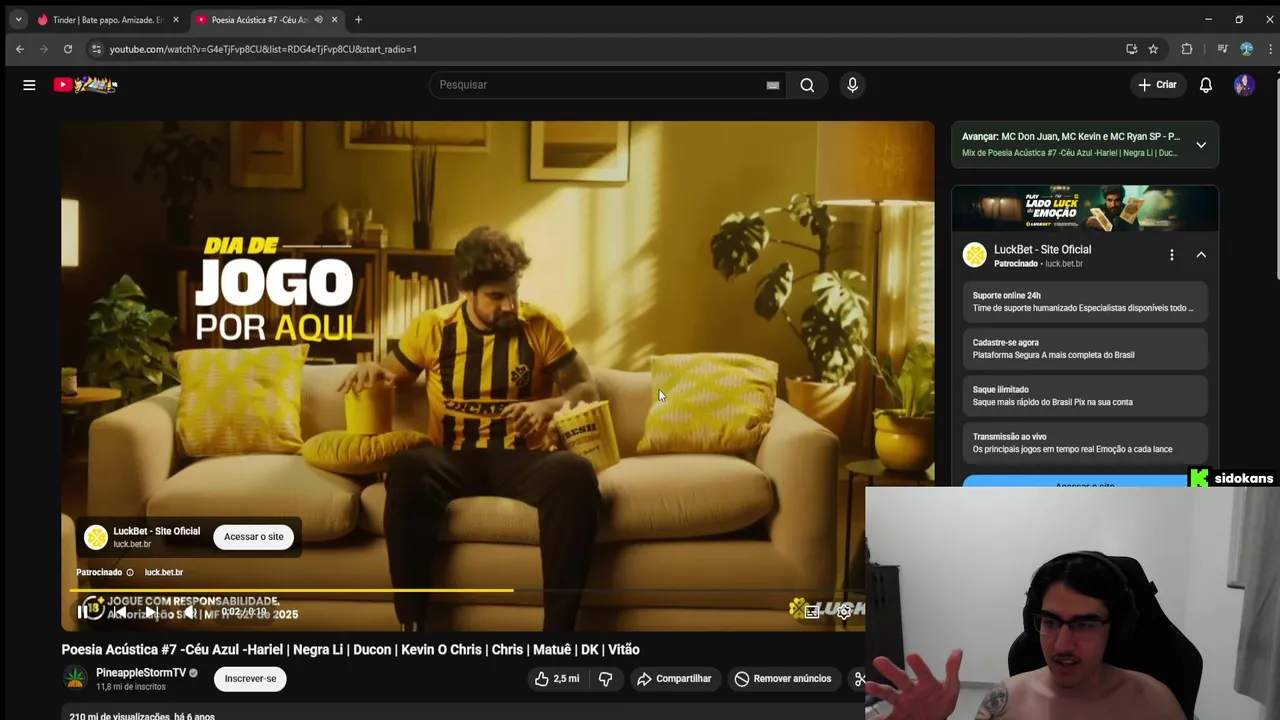The width and height of the screenshot is (1280, 720).
Task: Click Acessar o site ad button
Action: coord(254,537)
